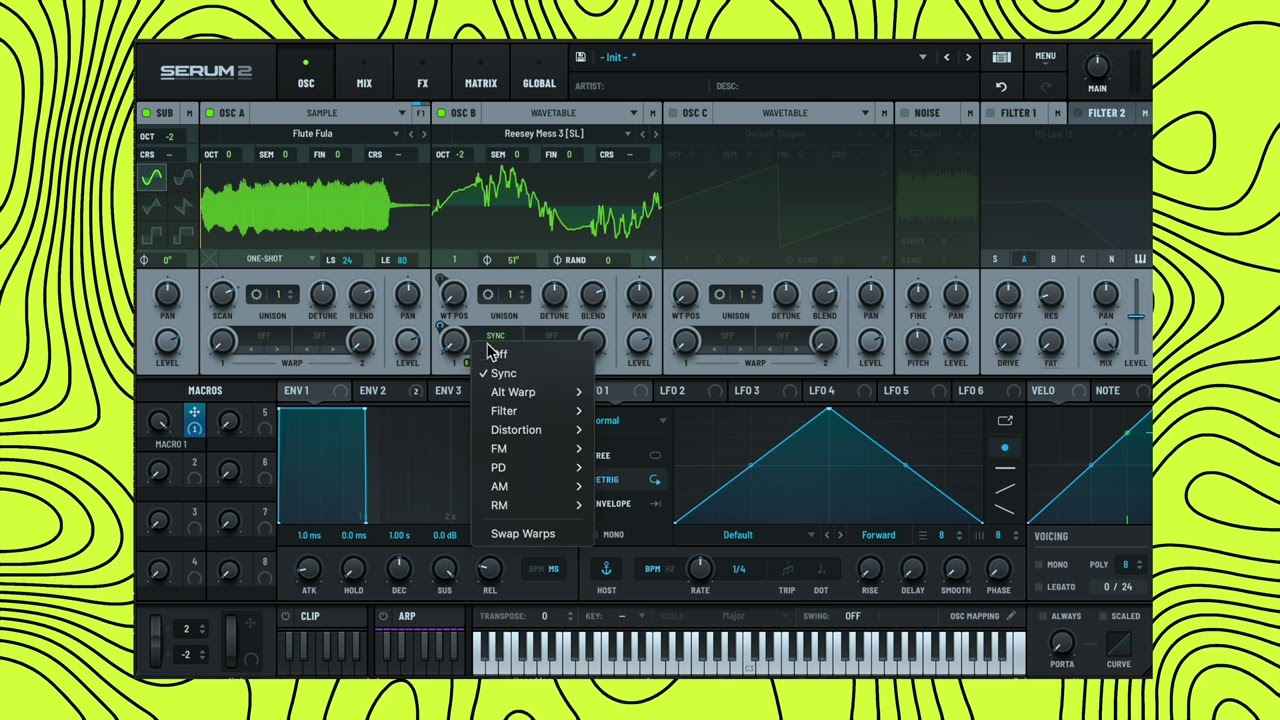Click previous wavetable arrow for Reesey Mess
The width and height of the screenshot is (1280, 720).
point(642,134)
